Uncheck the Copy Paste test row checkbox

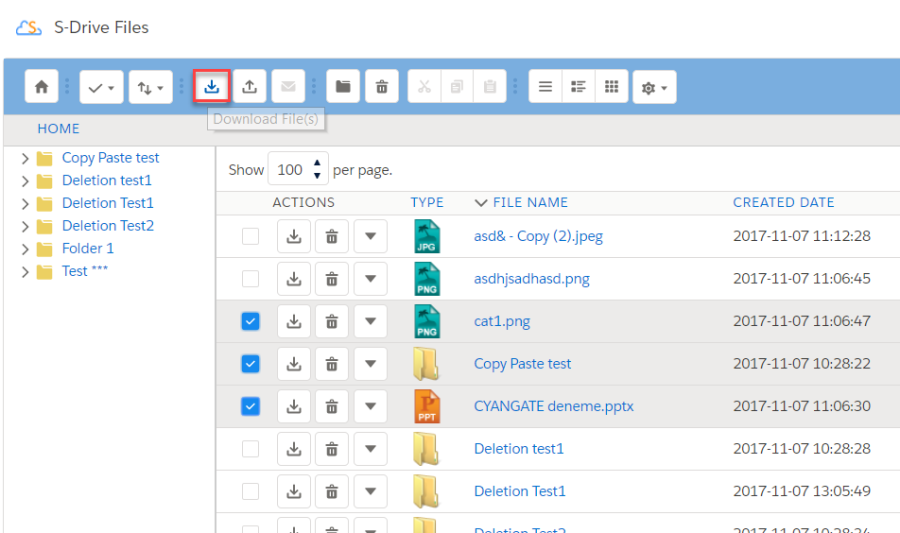click(x=250, y=364)
